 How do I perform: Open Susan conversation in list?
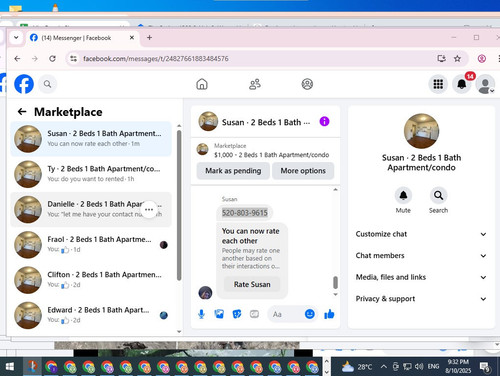(91, 139)
